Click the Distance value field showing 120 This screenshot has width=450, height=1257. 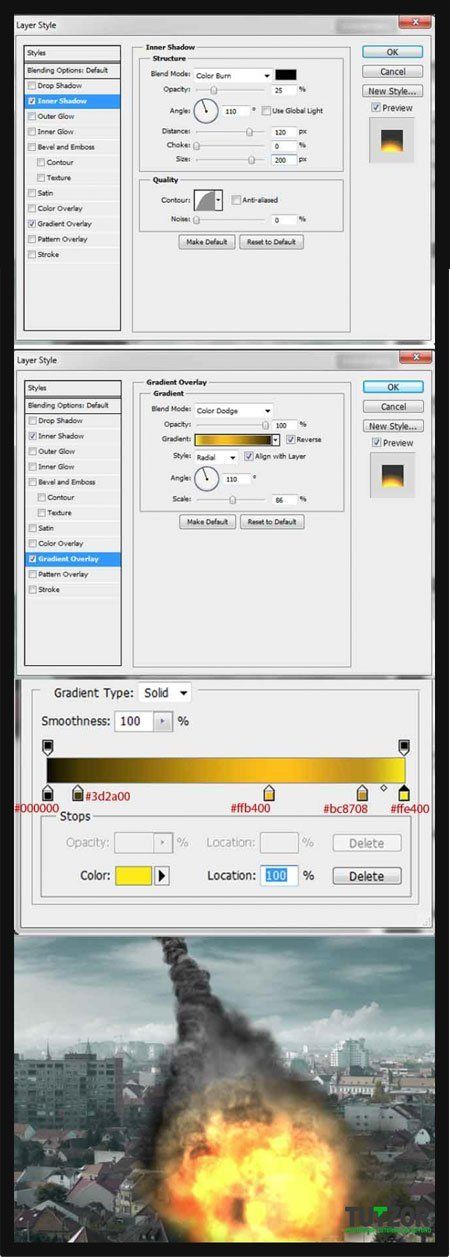click(283, 131)
